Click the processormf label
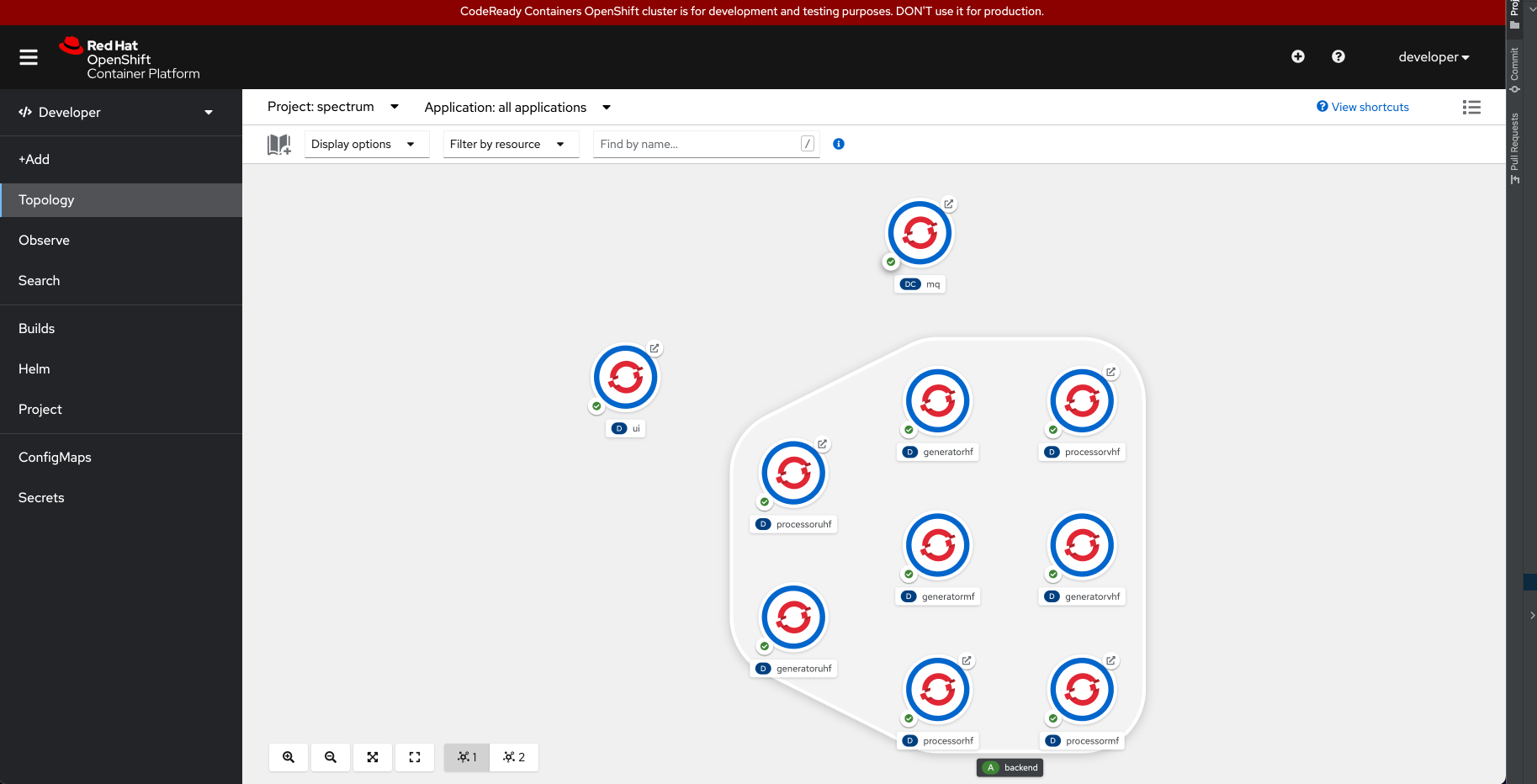Screen dimensions: 1537x784 [1082, 742]
